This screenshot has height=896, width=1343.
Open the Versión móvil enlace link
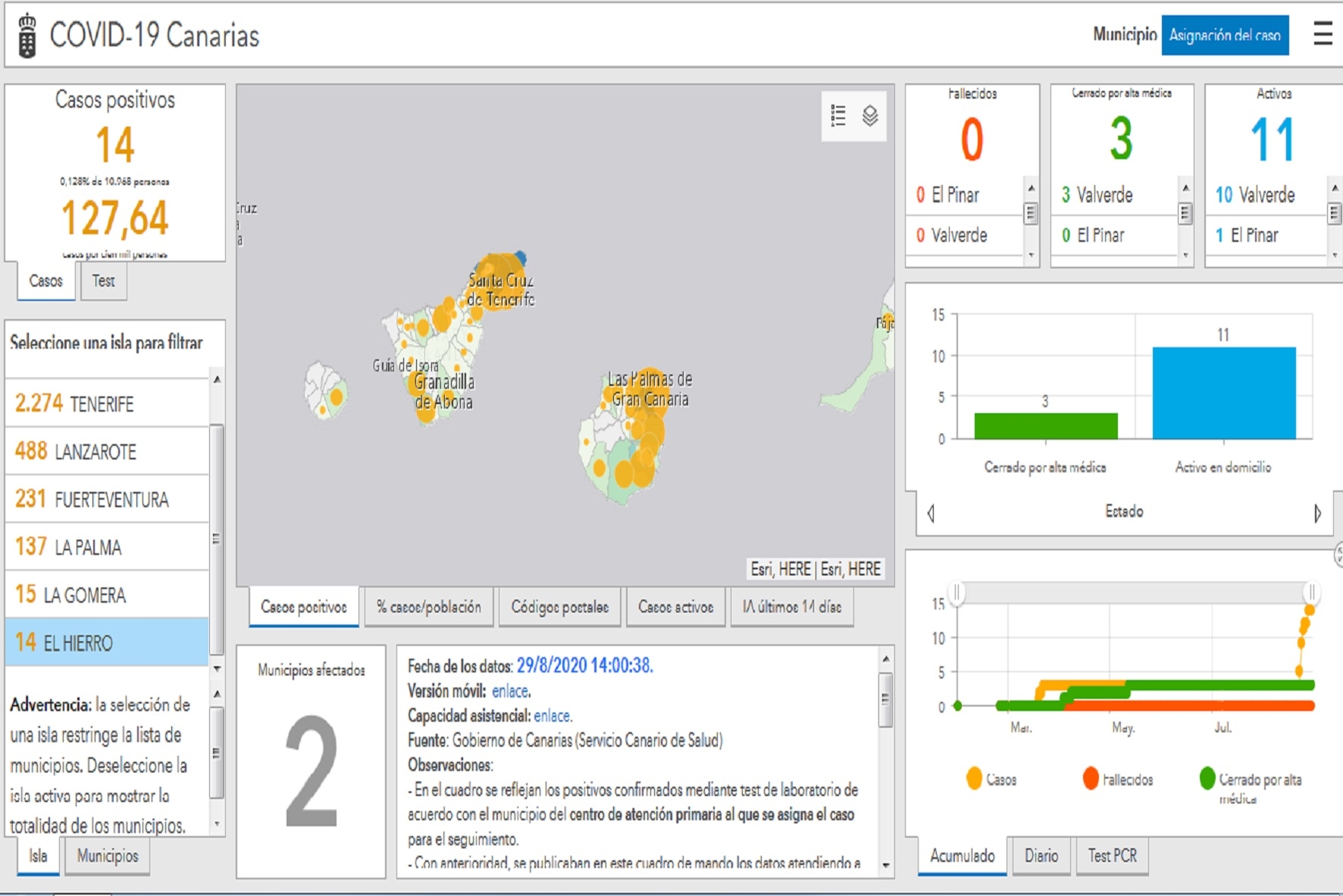pyautogui.click(x=511, y=691)
